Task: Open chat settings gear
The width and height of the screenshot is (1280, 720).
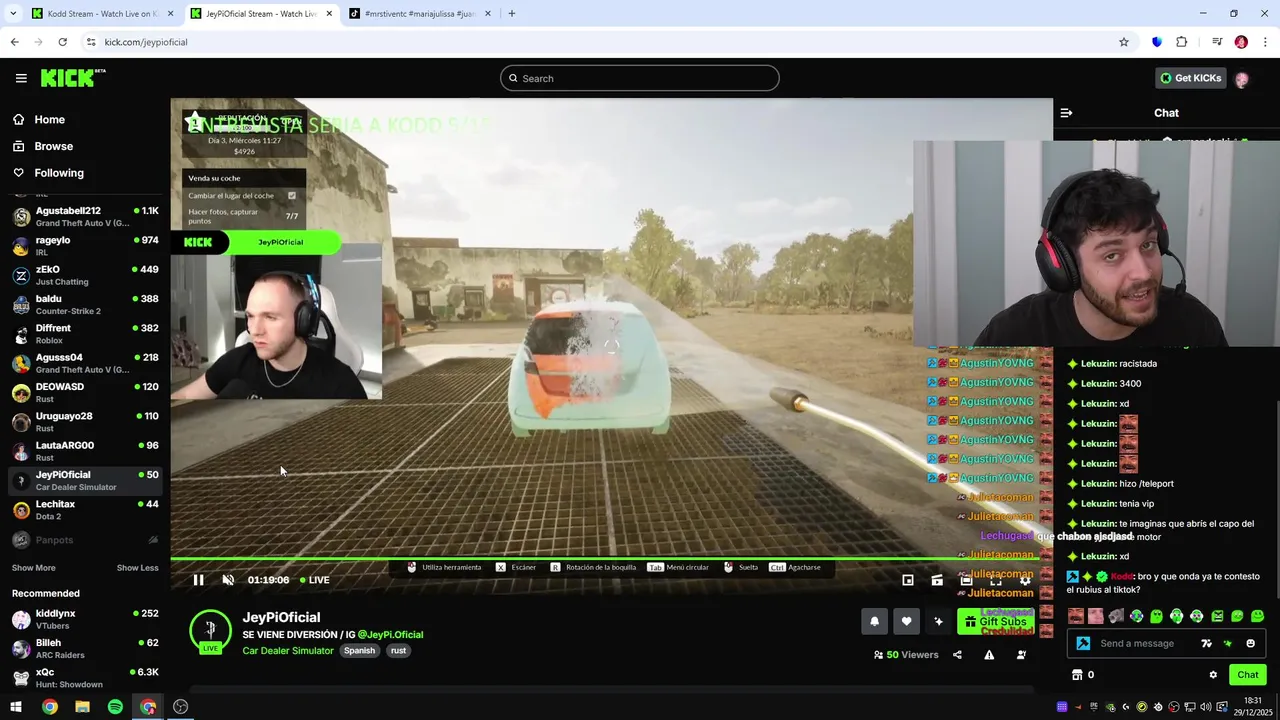Action: point(1213,675)
